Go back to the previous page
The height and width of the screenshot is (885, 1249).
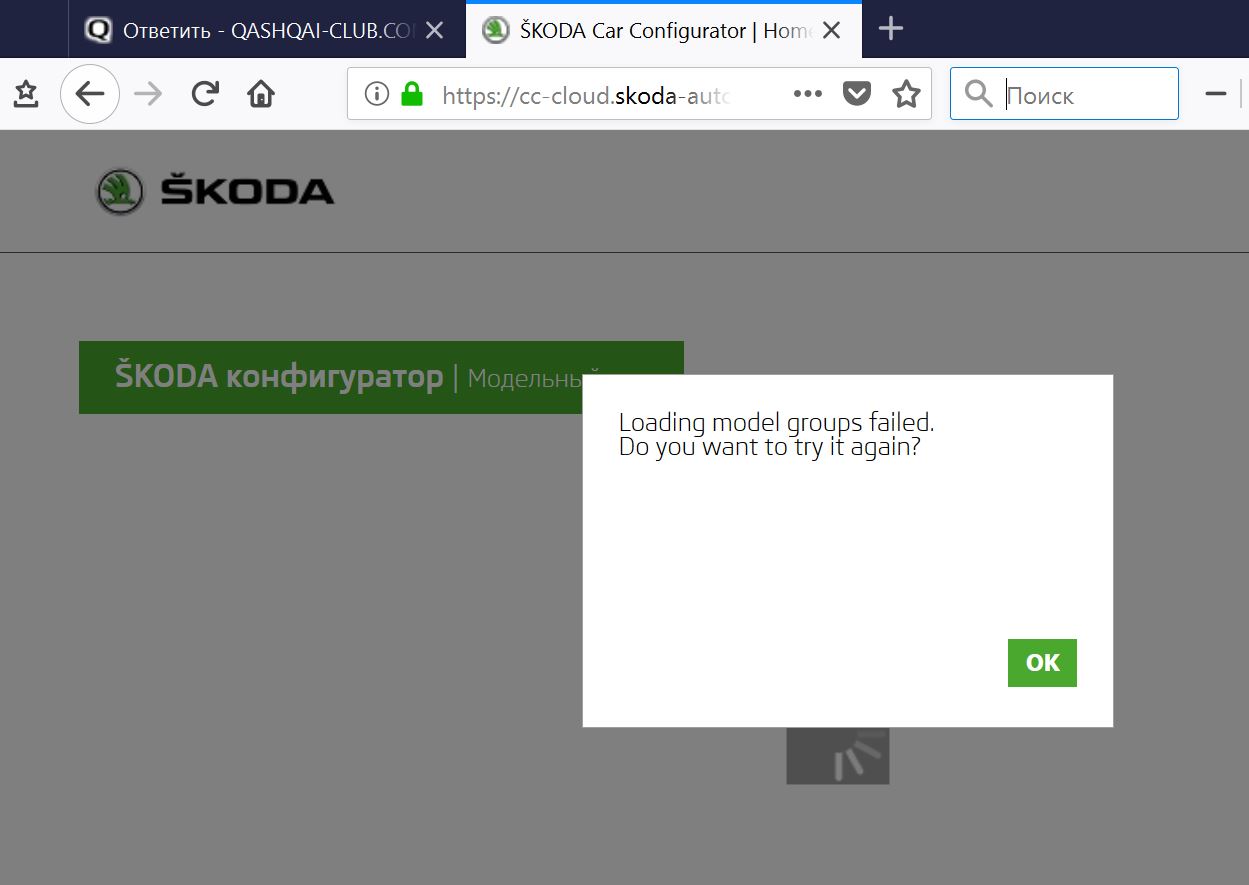[90, 94]
